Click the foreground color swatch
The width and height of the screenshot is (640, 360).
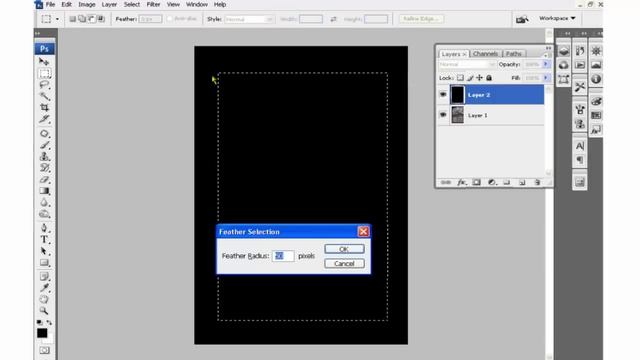[42, 333]
